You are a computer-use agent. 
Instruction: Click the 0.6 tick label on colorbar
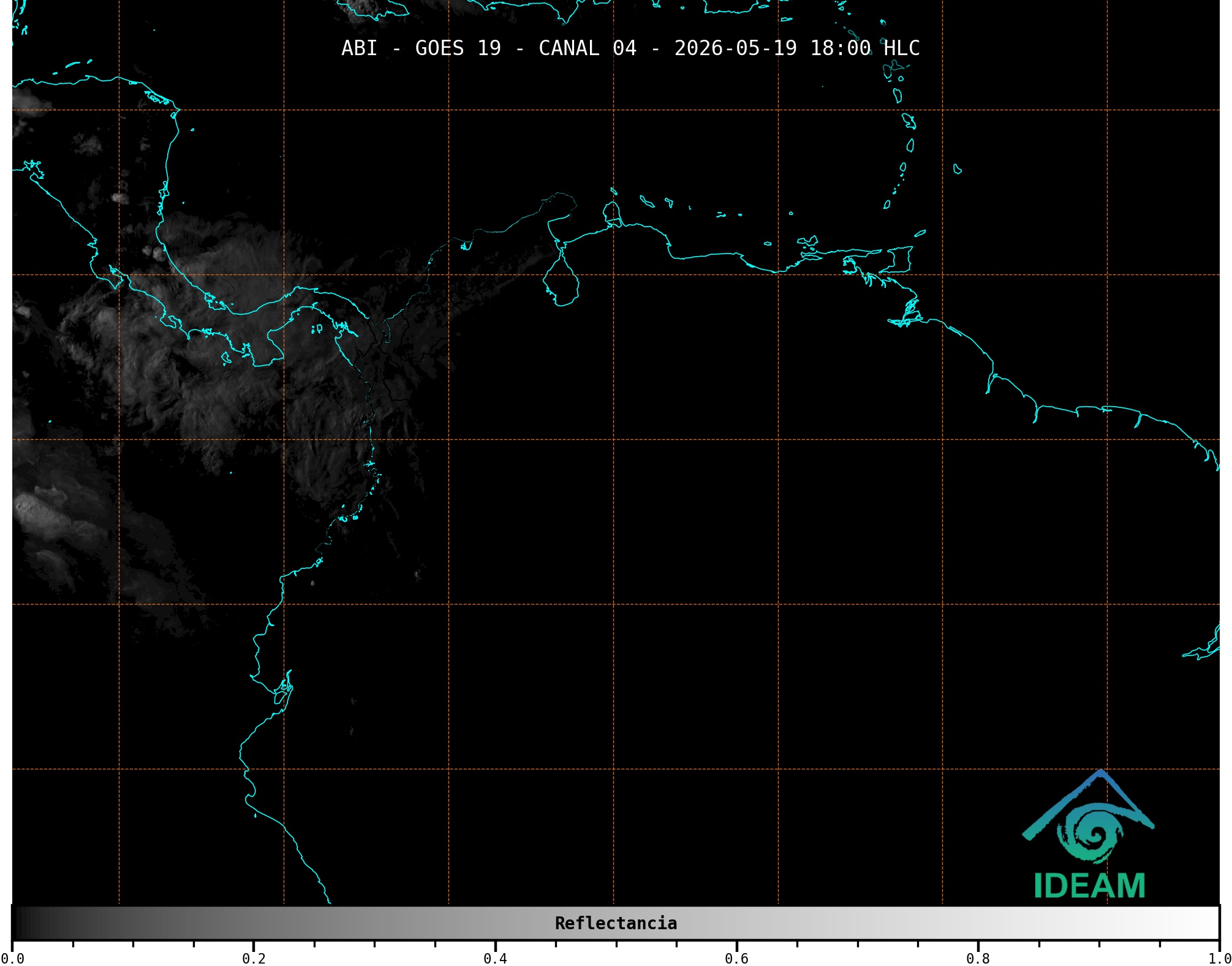coord(736,959)
